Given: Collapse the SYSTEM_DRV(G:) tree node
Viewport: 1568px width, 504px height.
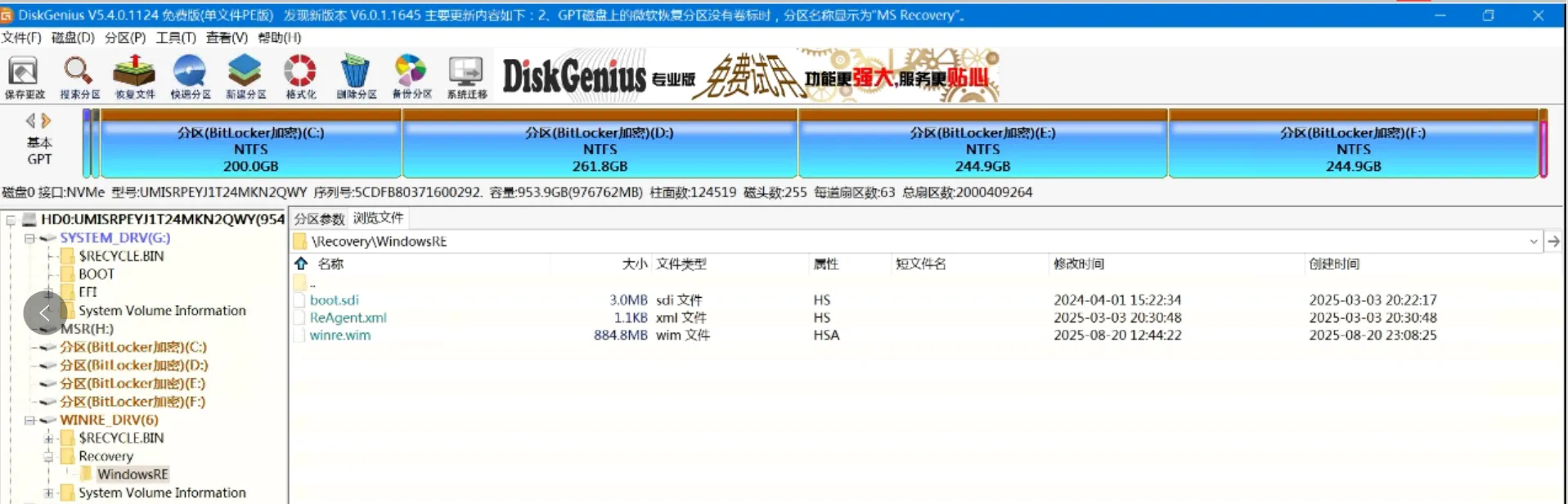Looking at the screenshot, I should tap(29, 238).
